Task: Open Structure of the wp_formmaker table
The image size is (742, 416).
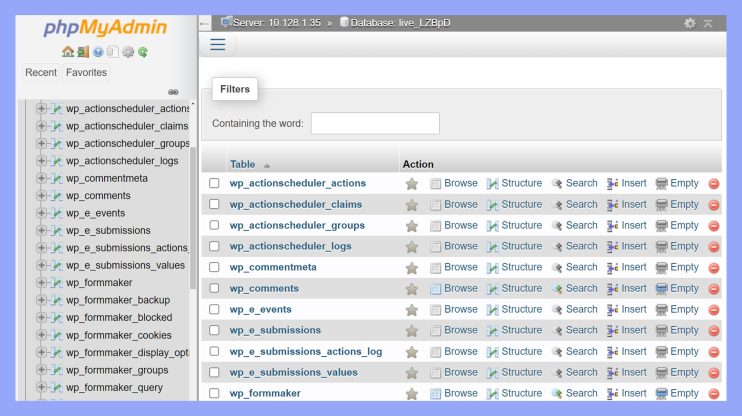Action: tap(515, 393)
